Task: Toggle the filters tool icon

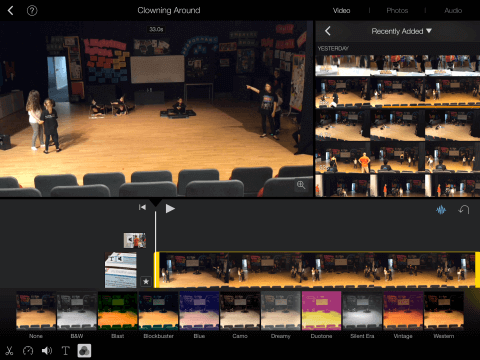Action: pyautogui.click(x=84, y=351)
